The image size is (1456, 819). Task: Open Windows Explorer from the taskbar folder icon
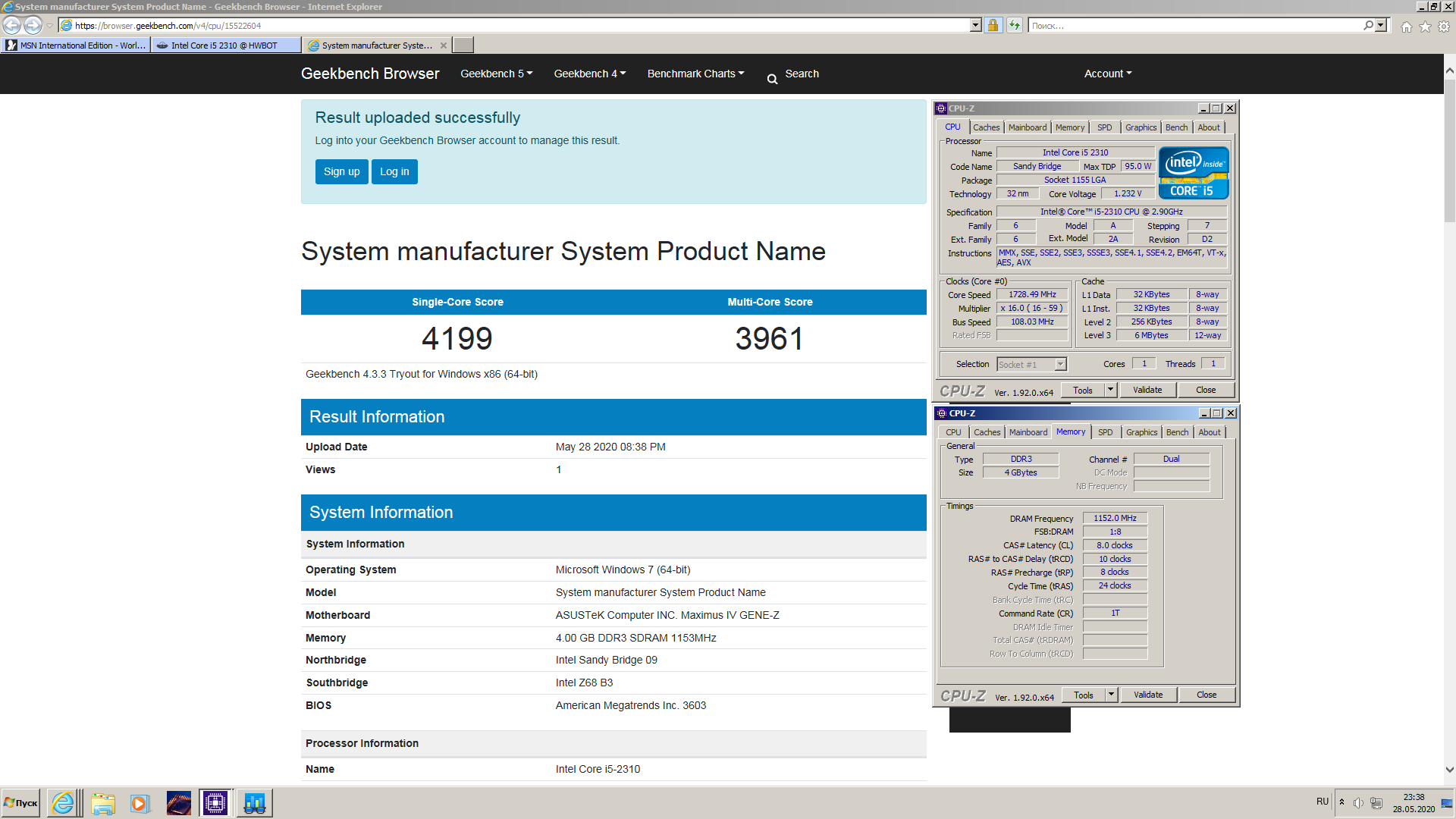point(102,803)
